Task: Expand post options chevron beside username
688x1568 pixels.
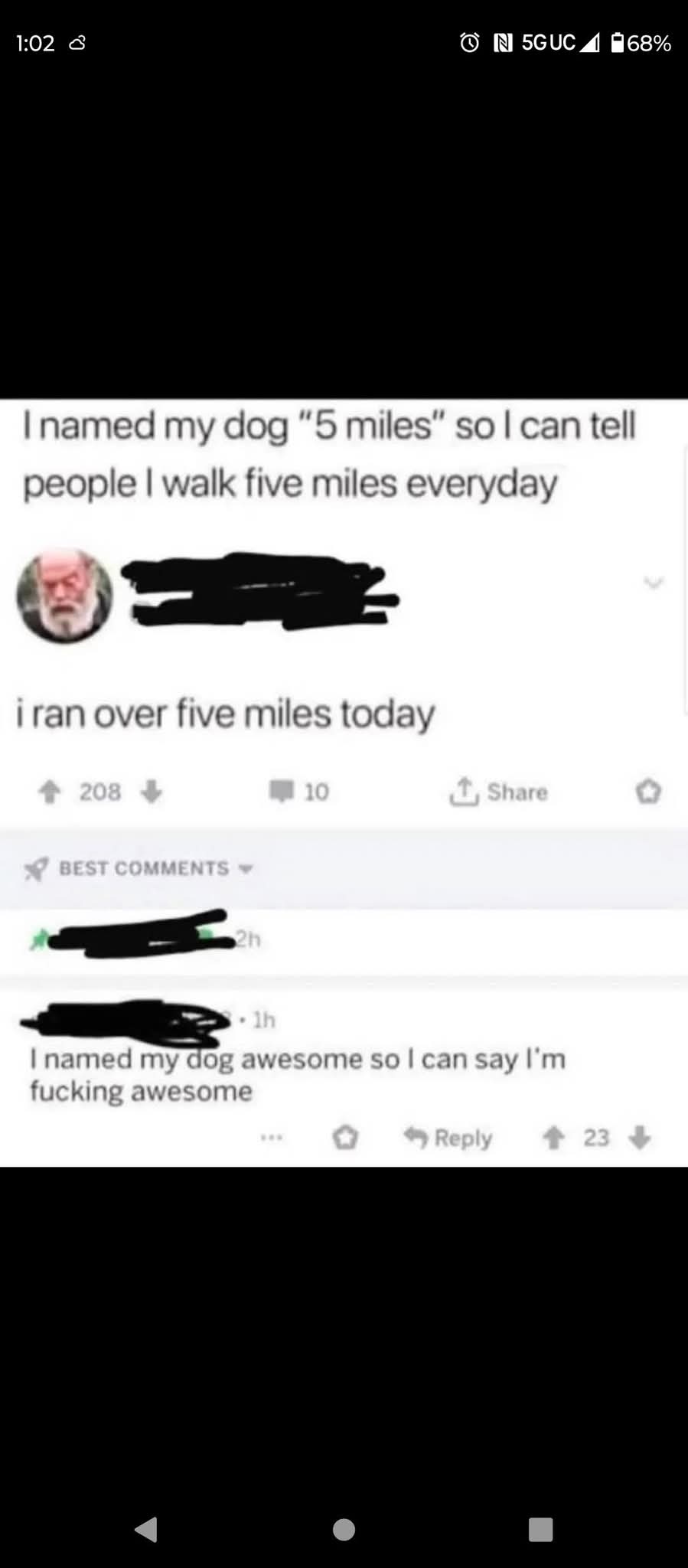Action: 653,583
